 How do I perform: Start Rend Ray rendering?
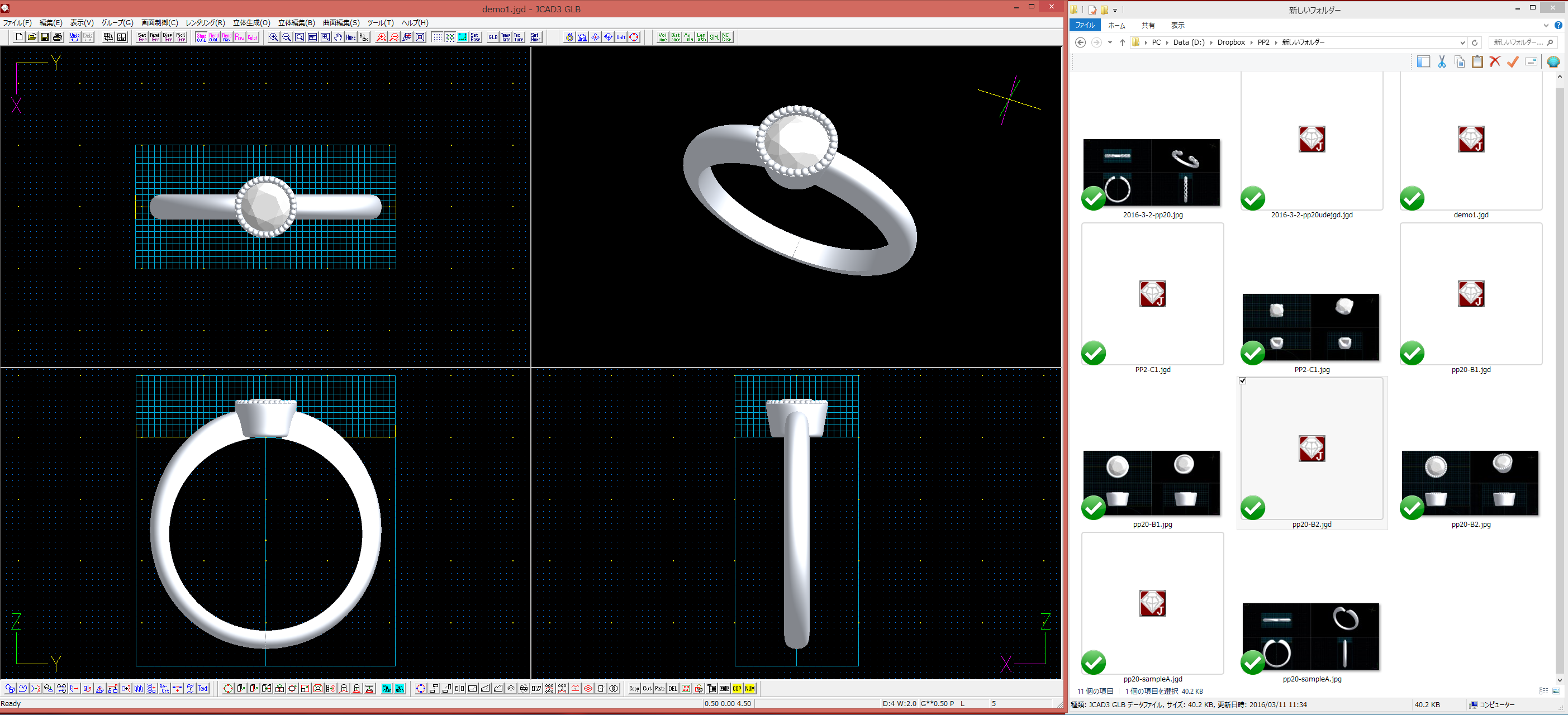227,37
